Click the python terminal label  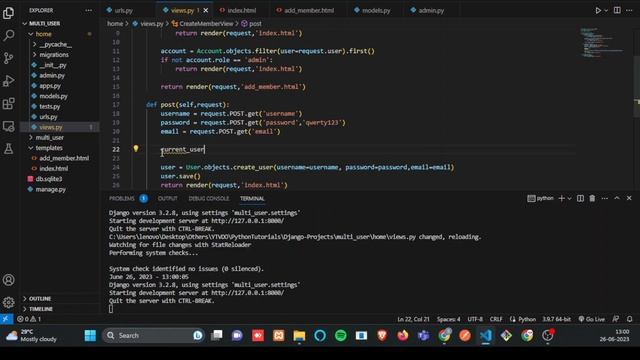(x=541, y=198)
